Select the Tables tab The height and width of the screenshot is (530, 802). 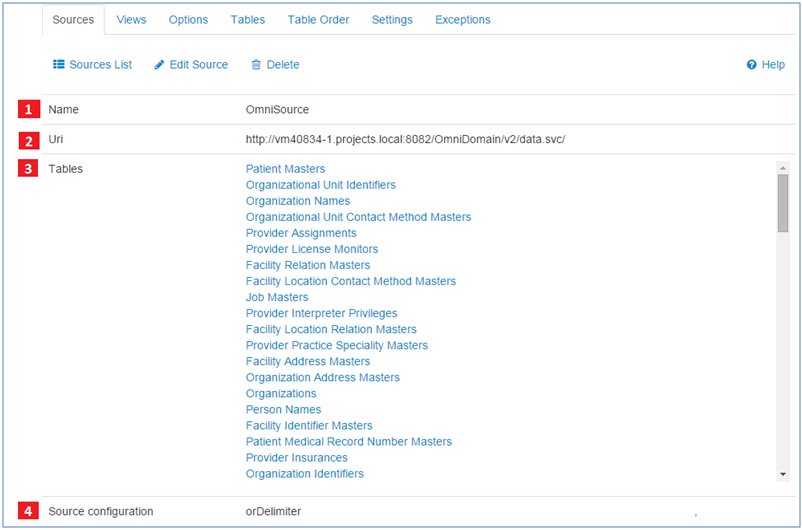(248, 20)
